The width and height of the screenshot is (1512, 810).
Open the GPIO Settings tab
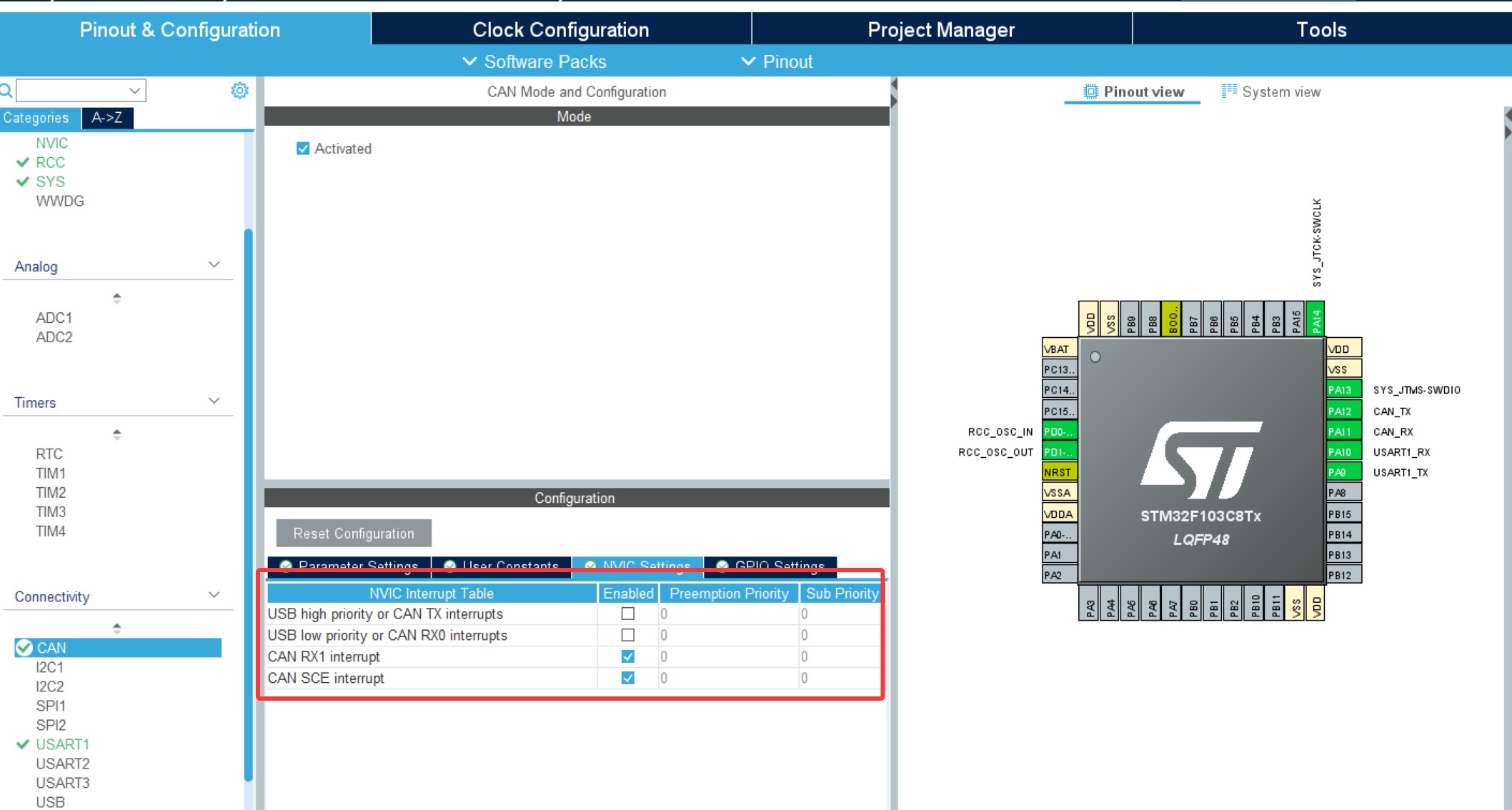[x=770, y=566]
